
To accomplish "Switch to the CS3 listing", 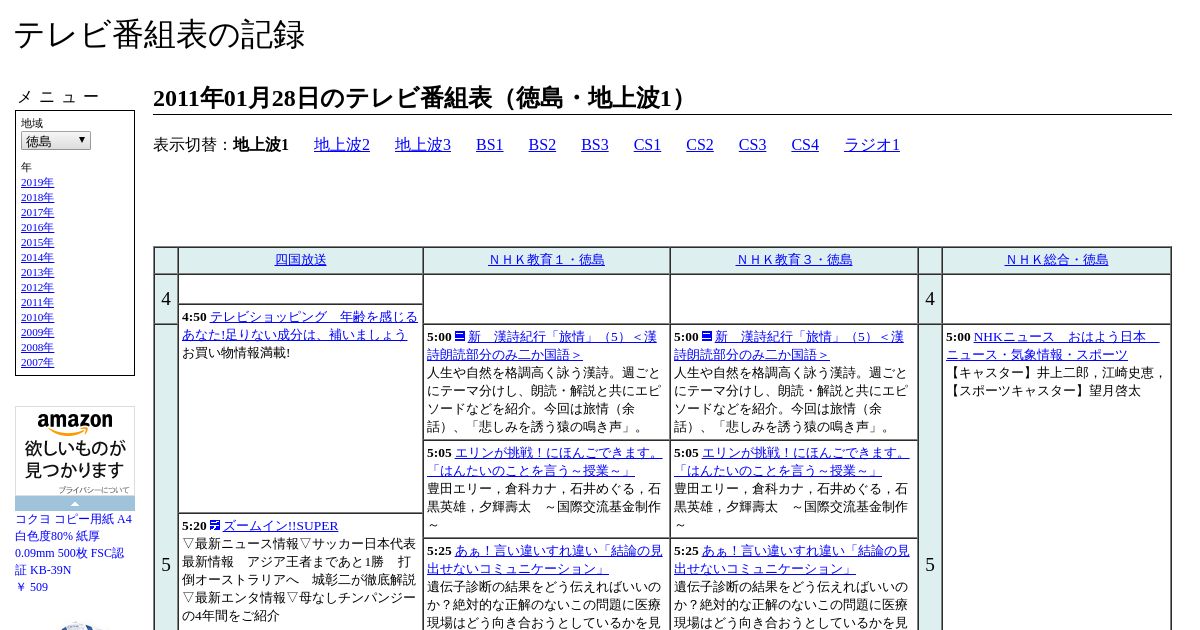I will pyautogui.click(x=753, y=145).
